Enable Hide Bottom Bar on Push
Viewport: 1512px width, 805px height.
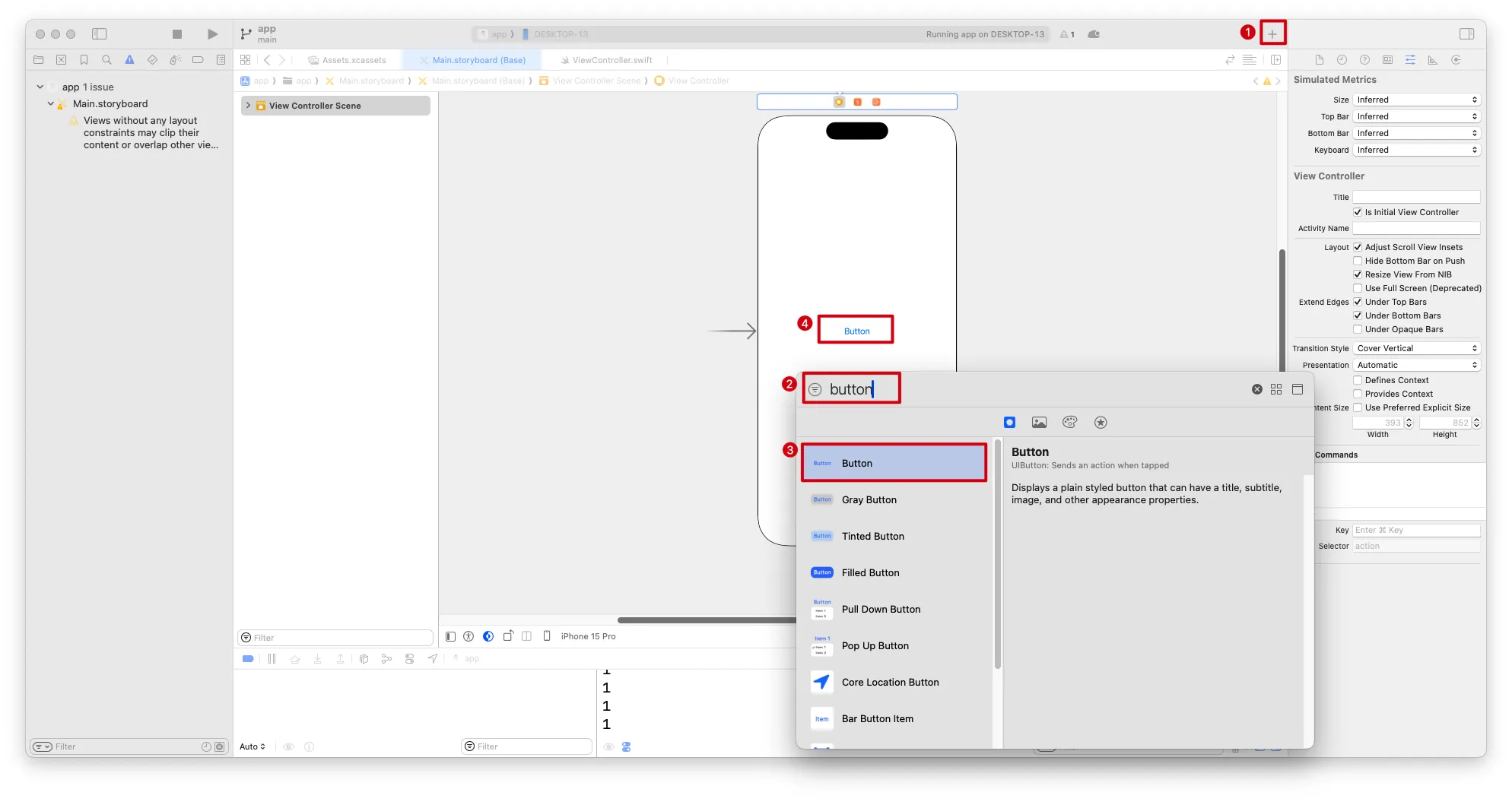point(1358,261)
